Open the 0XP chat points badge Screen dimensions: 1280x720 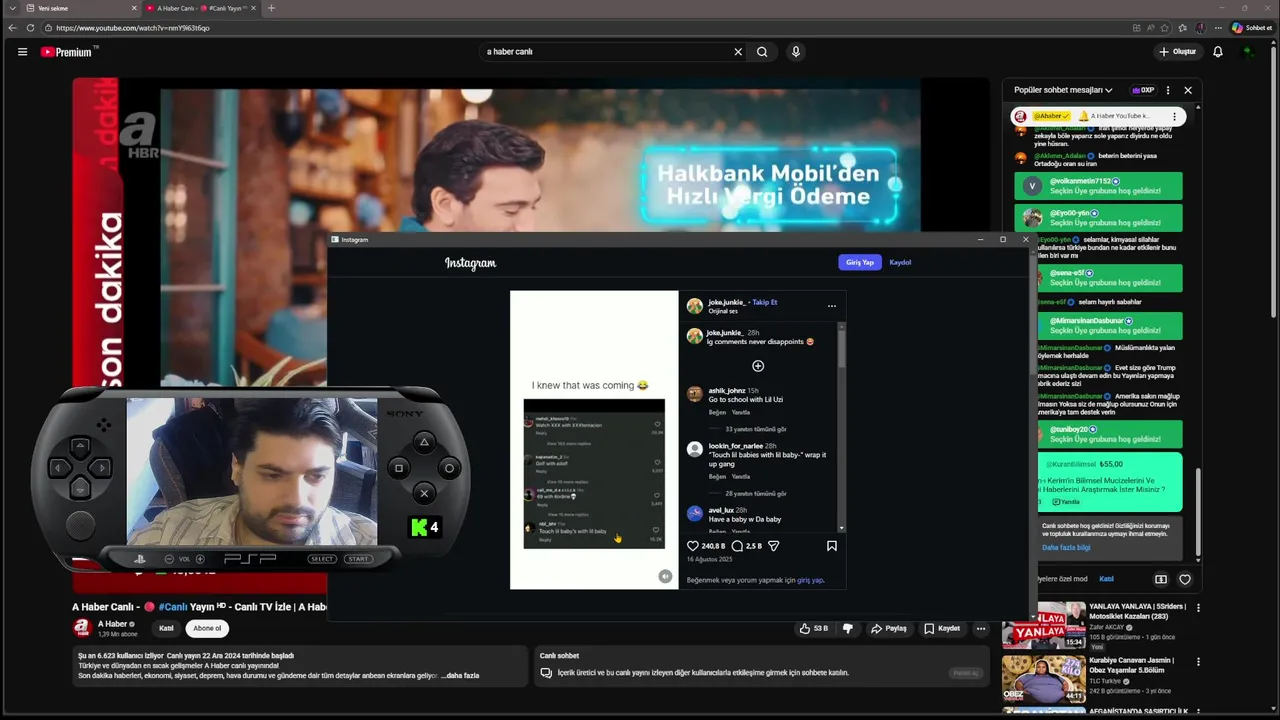pos(1143,90)
